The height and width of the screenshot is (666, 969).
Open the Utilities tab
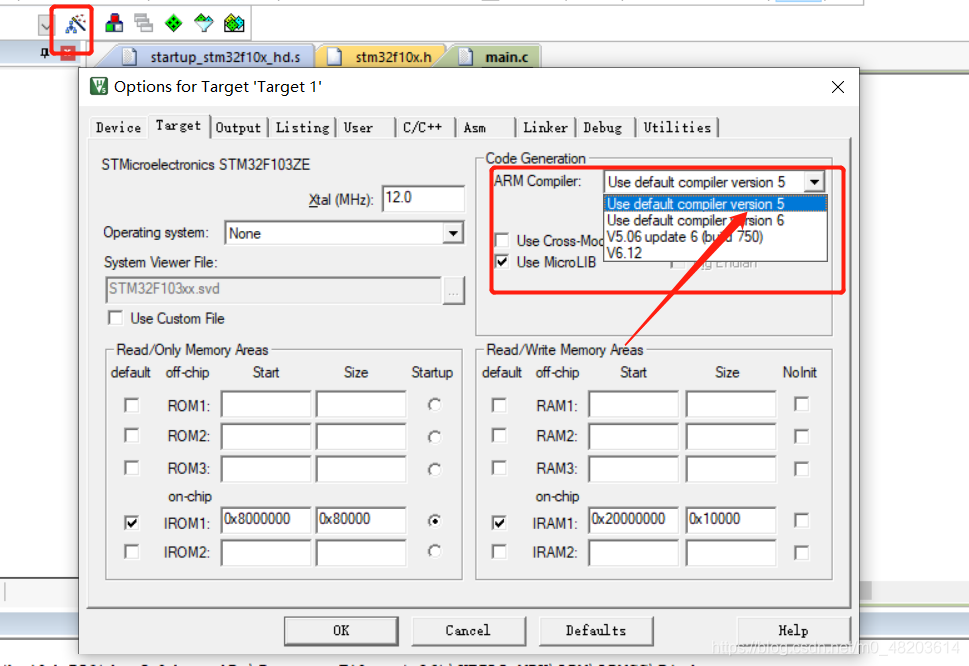(677, 127)
